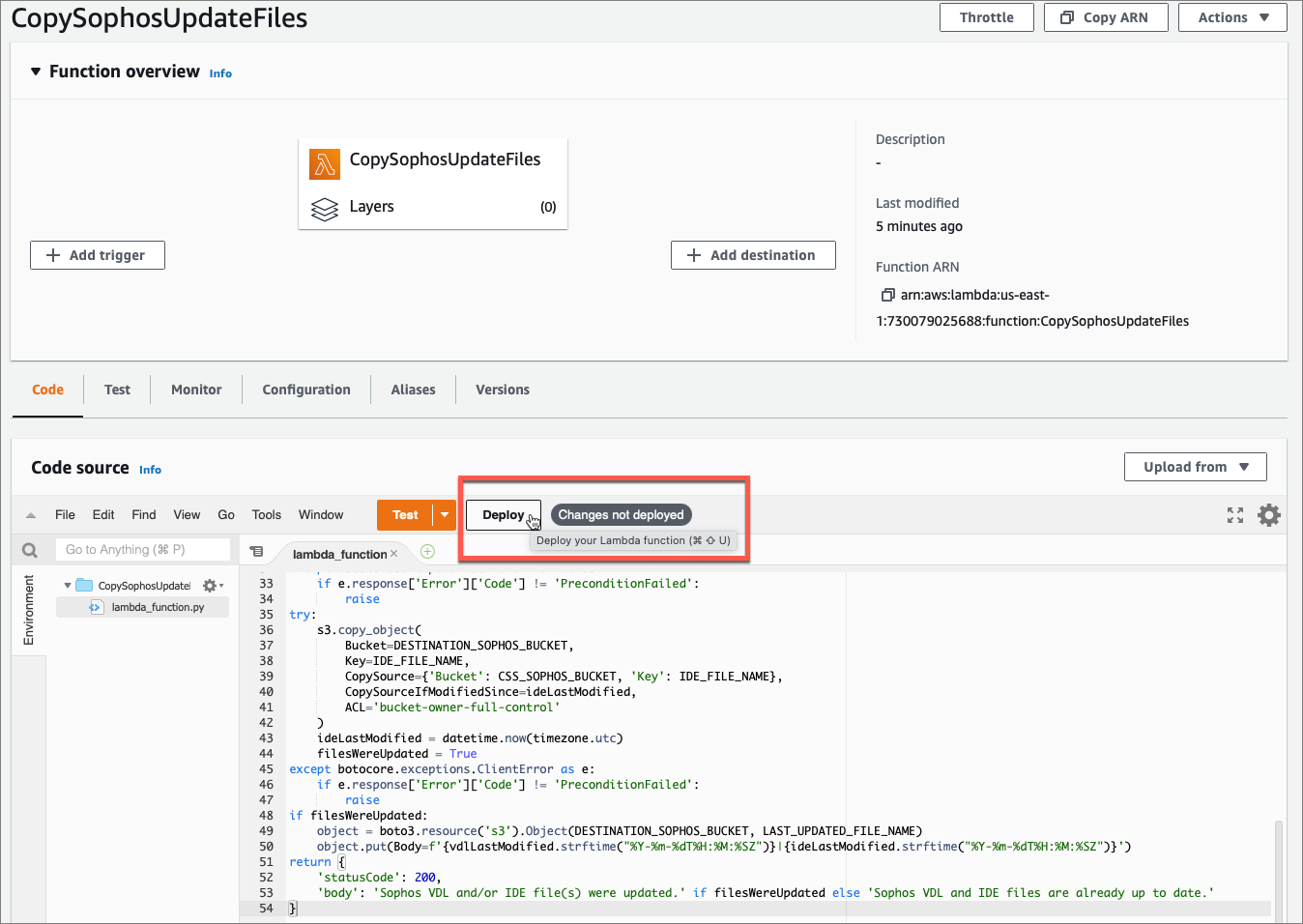Click the ACL='bucket-owner-full-control' line
This screenshot has height=924, width=1303.
point(452,707)
